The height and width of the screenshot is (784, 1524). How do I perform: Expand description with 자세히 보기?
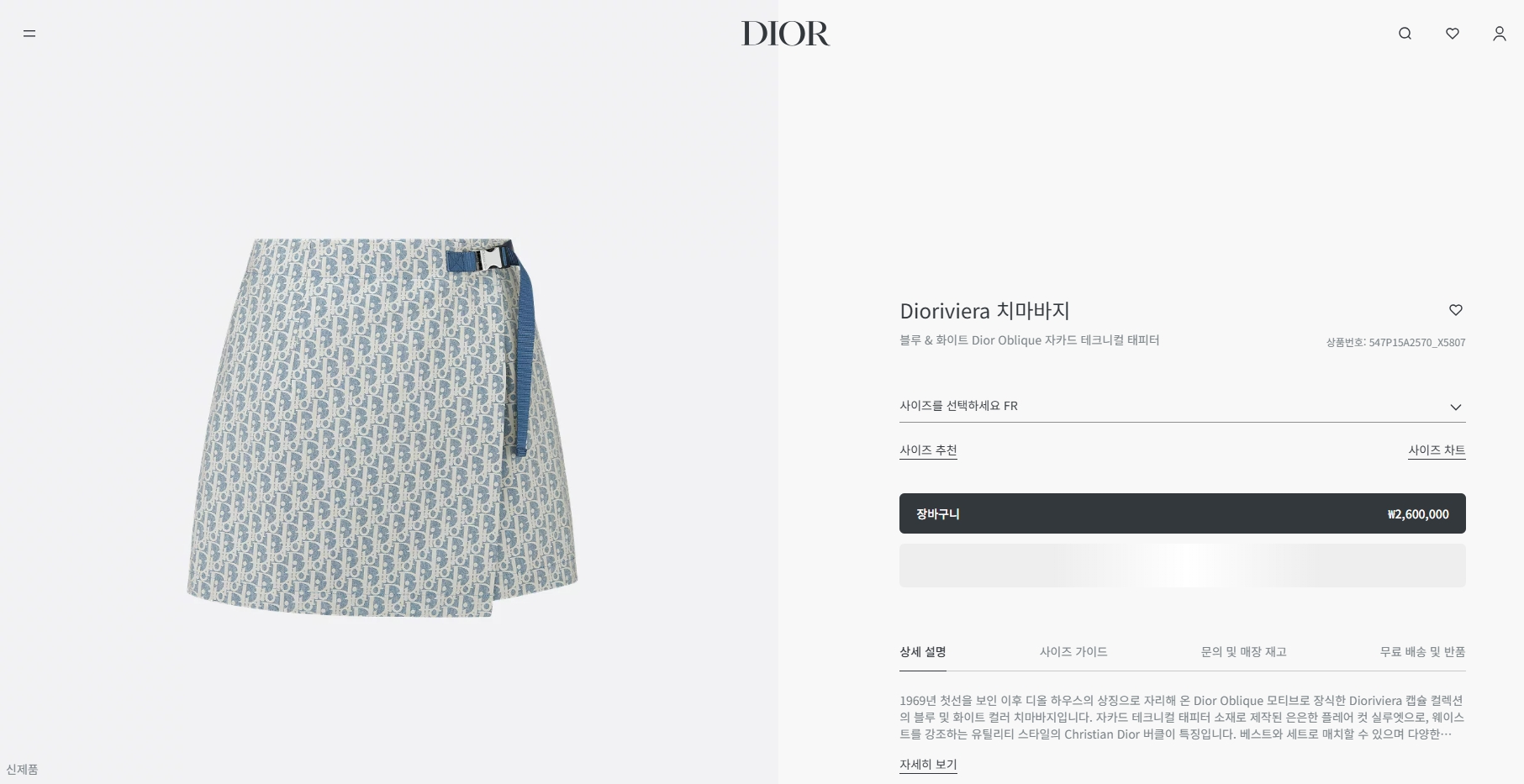click(x=928, y=765)
